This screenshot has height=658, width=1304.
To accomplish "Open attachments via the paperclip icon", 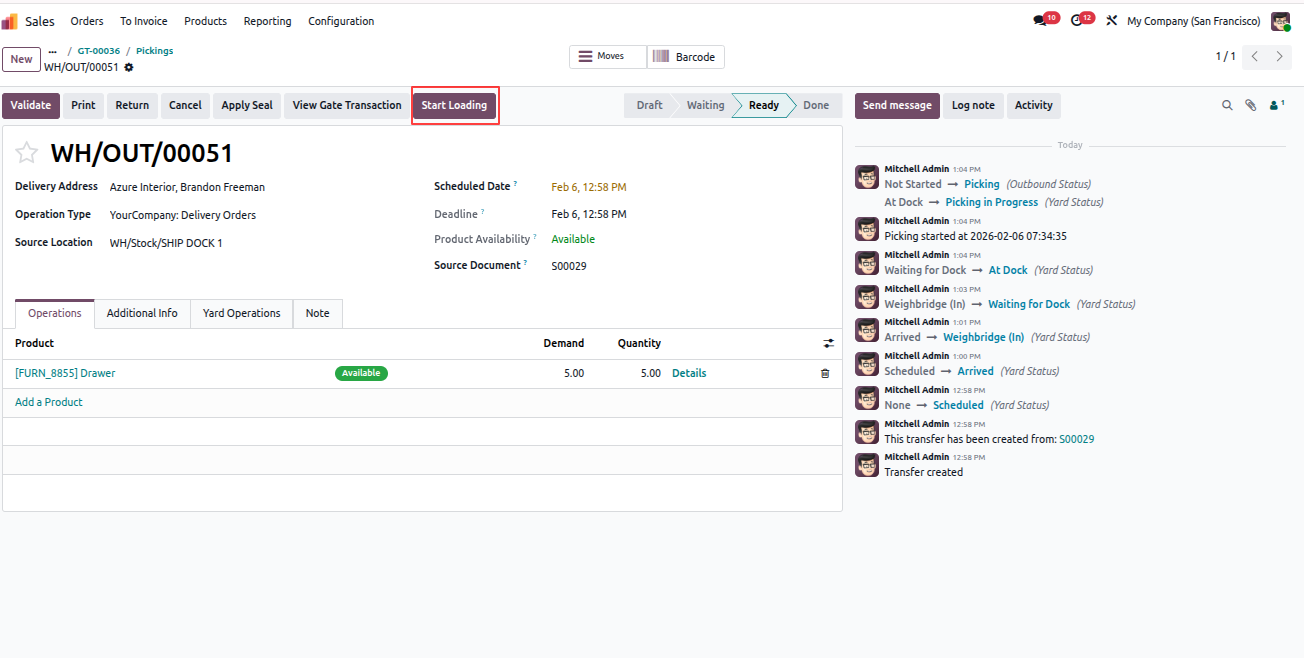I will [x=1250, y=105].
